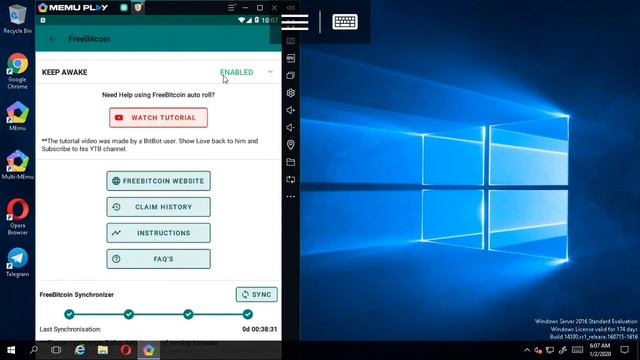Click the FreeBitcoin Synchronizer label
The width and height of the screenshot is (640, 360).
point(77,294)
